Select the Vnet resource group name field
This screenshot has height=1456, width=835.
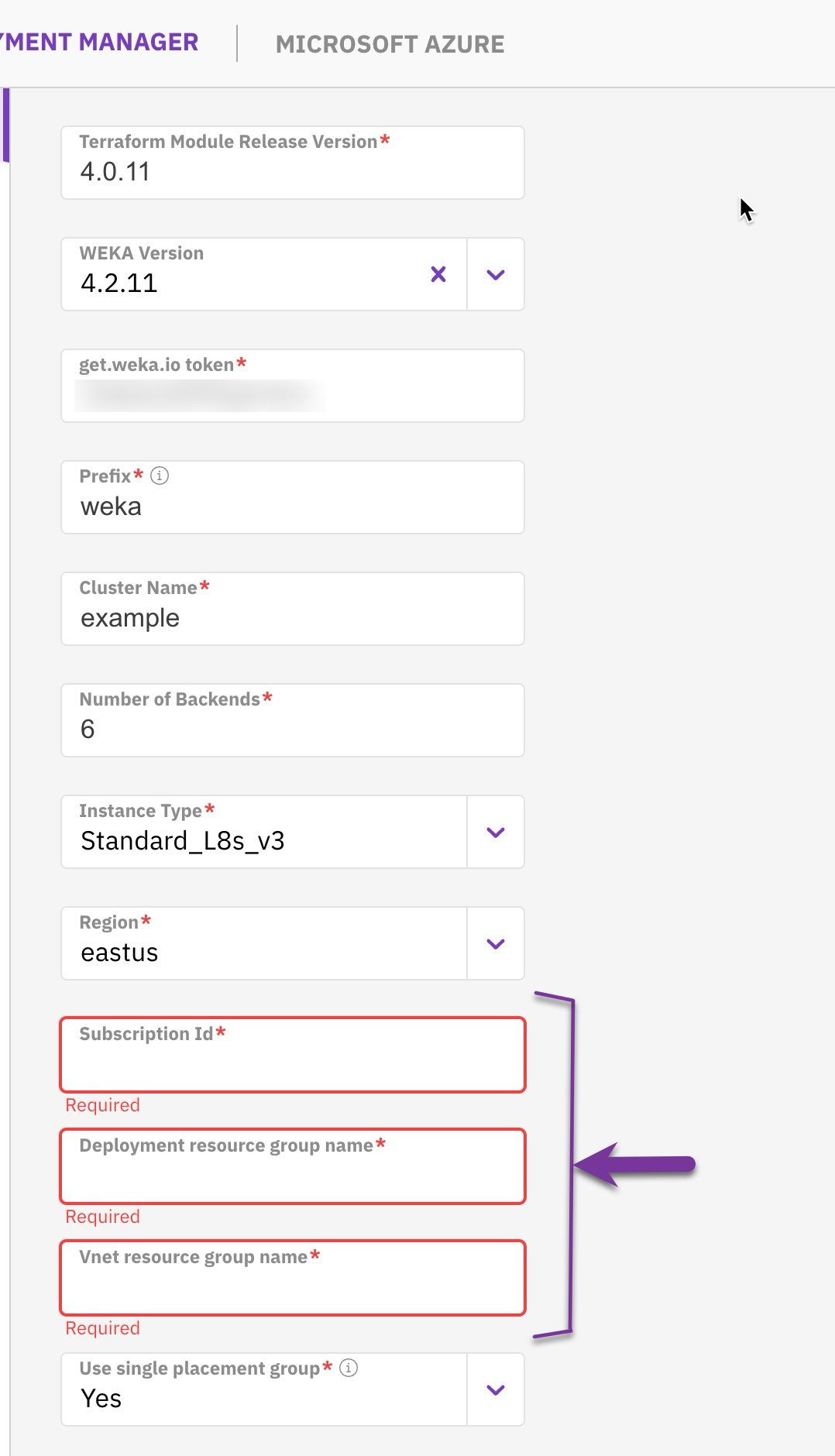292,1286
